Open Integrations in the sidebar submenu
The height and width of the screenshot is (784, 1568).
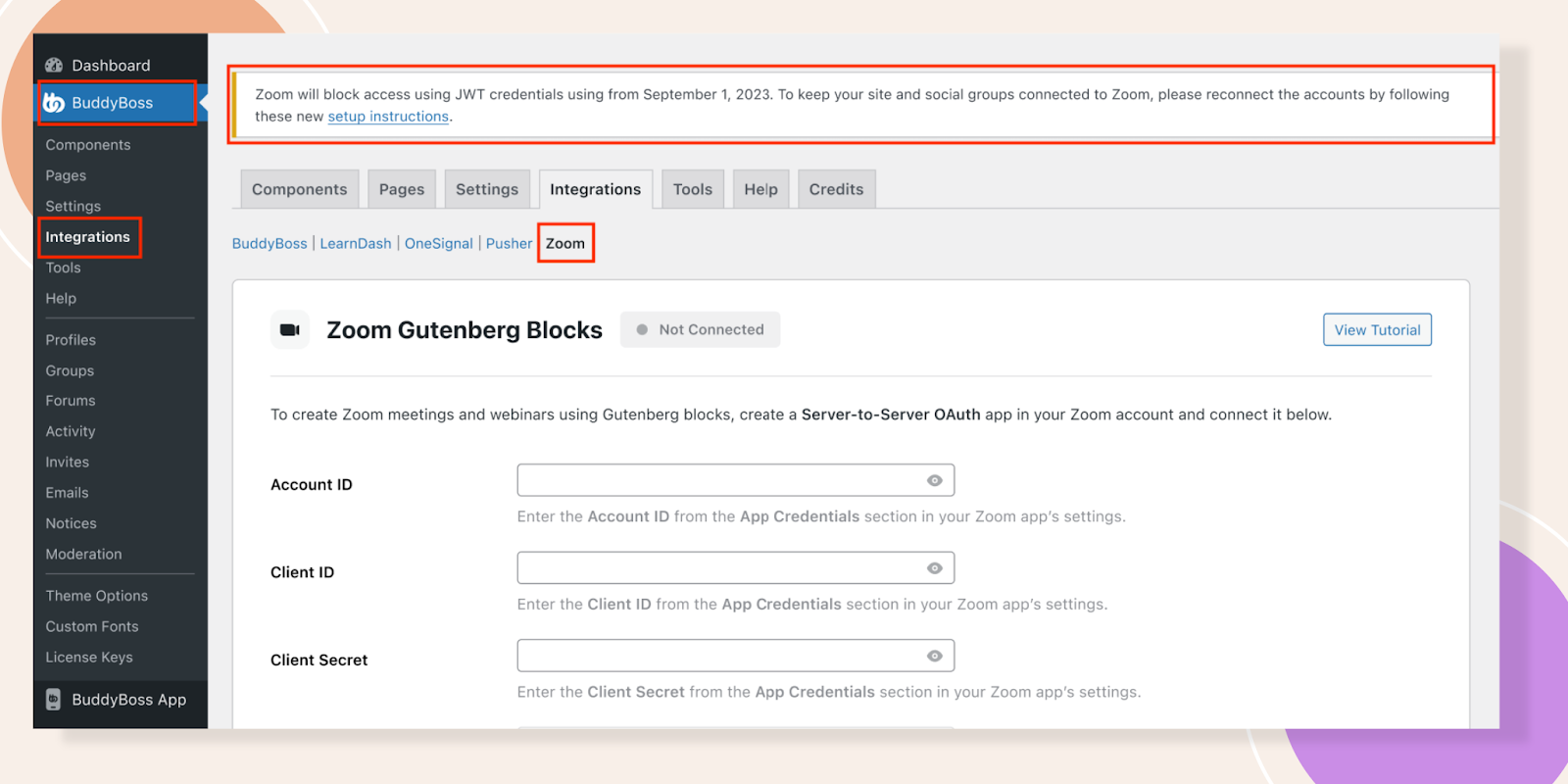coord(88,237)
